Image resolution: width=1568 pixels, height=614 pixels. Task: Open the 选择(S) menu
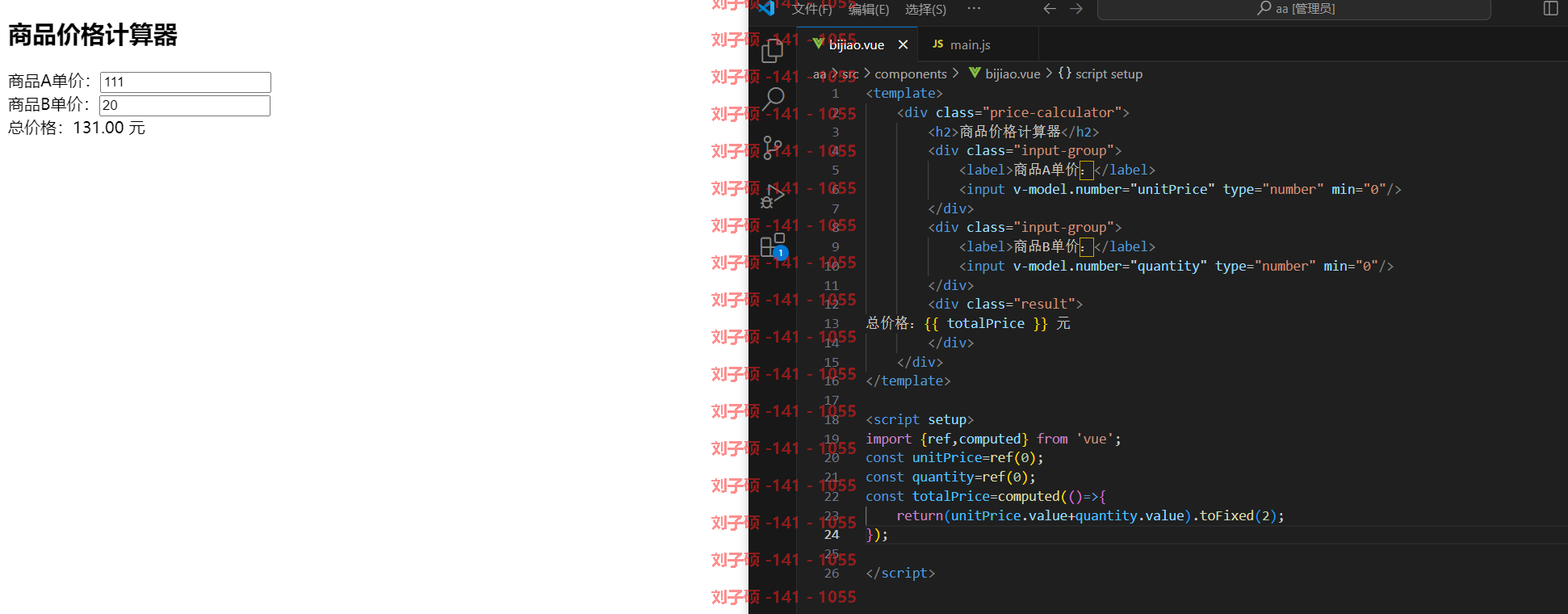[x=925, y=9]
